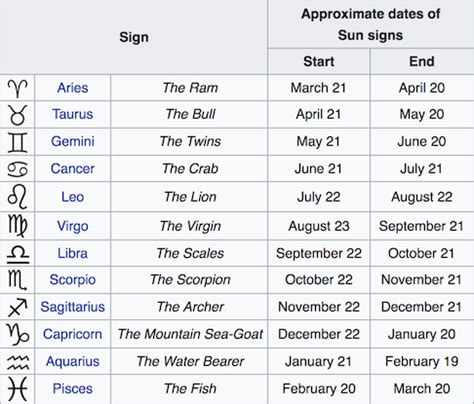The width and height of the screenshot is (474, 404).
Task: Click the Leo lion symbol icon
Action: click(17, 197)
